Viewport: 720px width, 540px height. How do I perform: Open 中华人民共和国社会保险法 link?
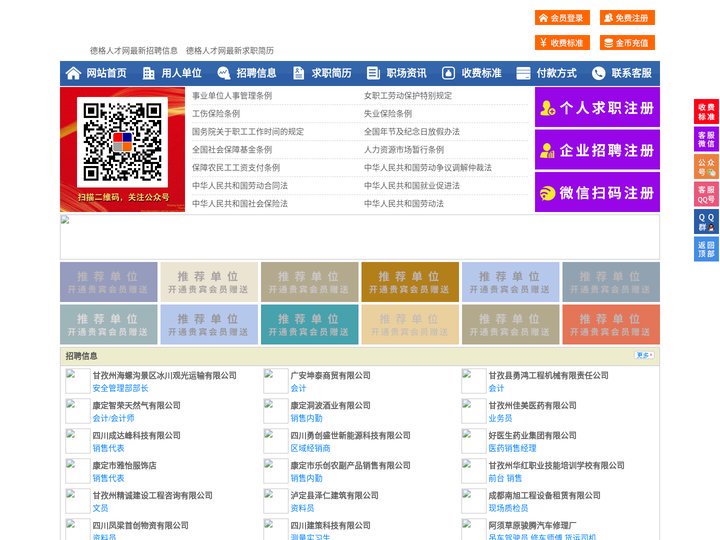pos(240,203)
